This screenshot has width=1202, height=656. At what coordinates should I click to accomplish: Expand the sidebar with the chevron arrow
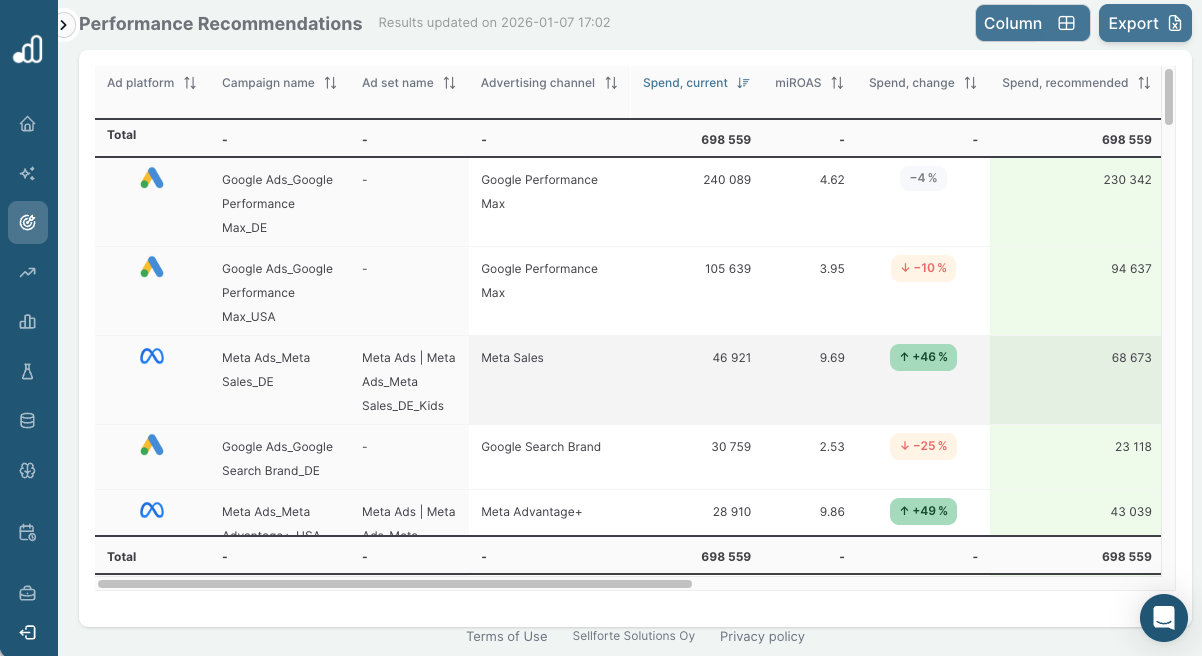click(x=65, y=23)
